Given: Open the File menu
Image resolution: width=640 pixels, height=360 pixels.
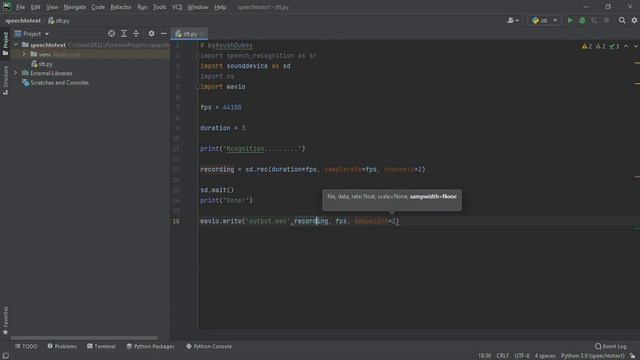Looking at the screenshot, I should pyautogui.click(x=20, y=7).
